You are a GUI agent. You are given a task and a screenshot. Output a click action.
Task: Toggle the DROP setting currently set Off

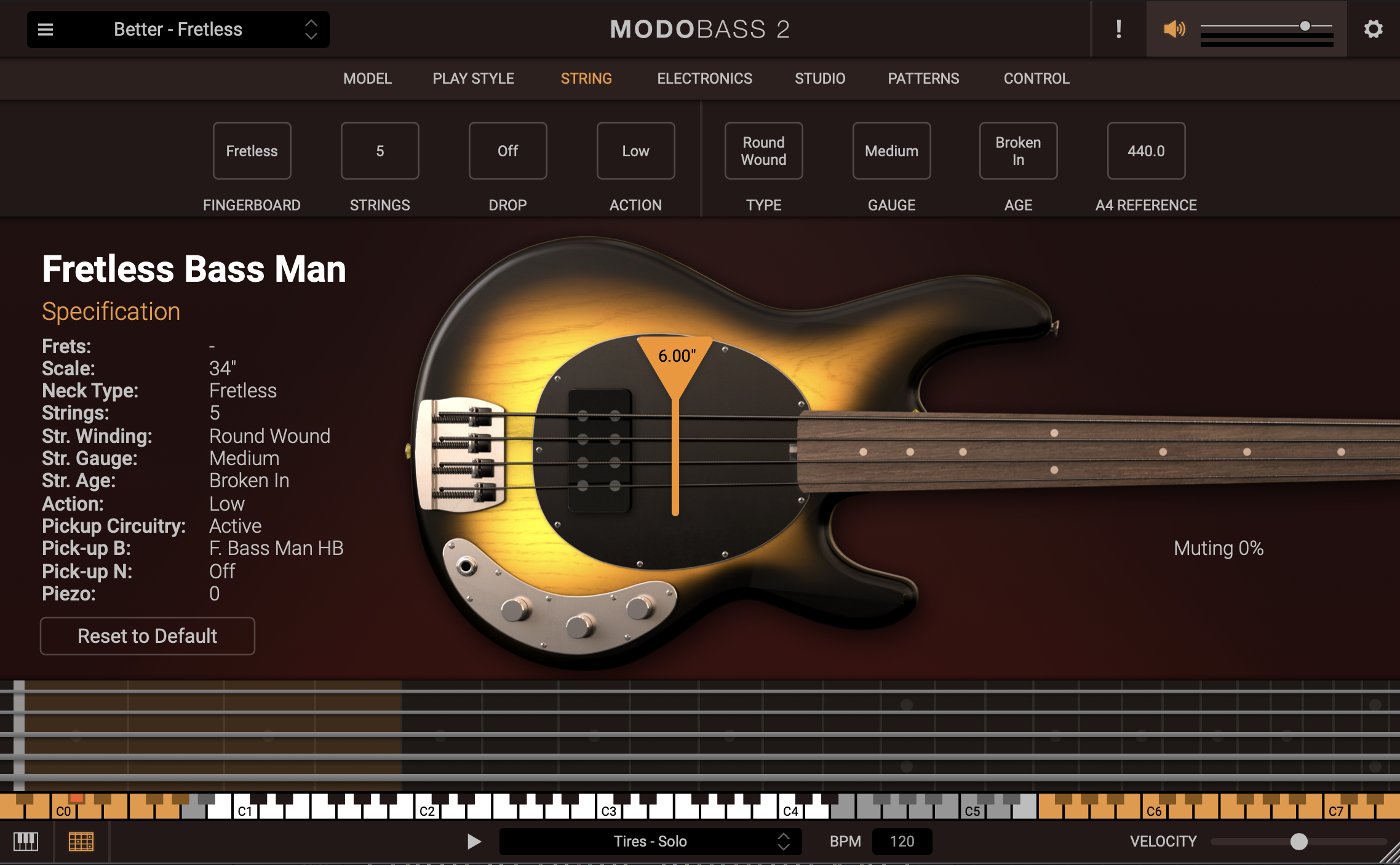click(x=507, y=151)
